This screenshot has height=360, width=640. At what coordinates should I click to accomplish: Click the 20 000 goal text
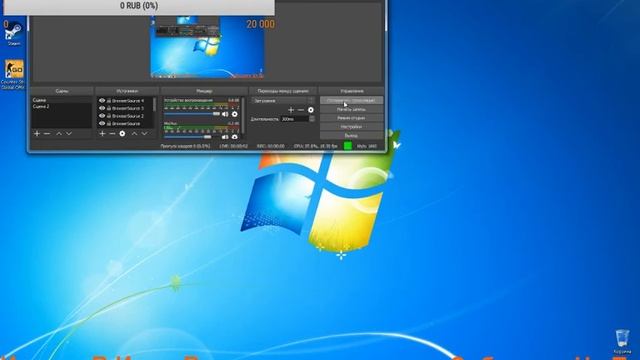point(260,24)
